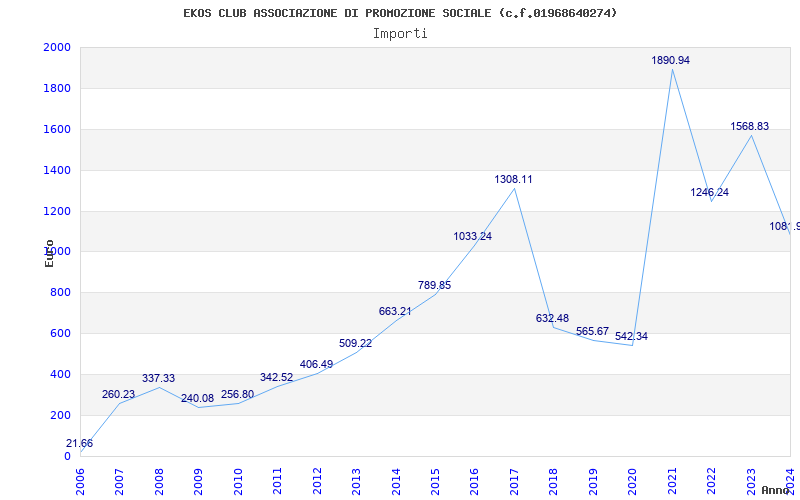Click the 632.48 value label
This screenshot has height=500, width=800.
(552, 318)
